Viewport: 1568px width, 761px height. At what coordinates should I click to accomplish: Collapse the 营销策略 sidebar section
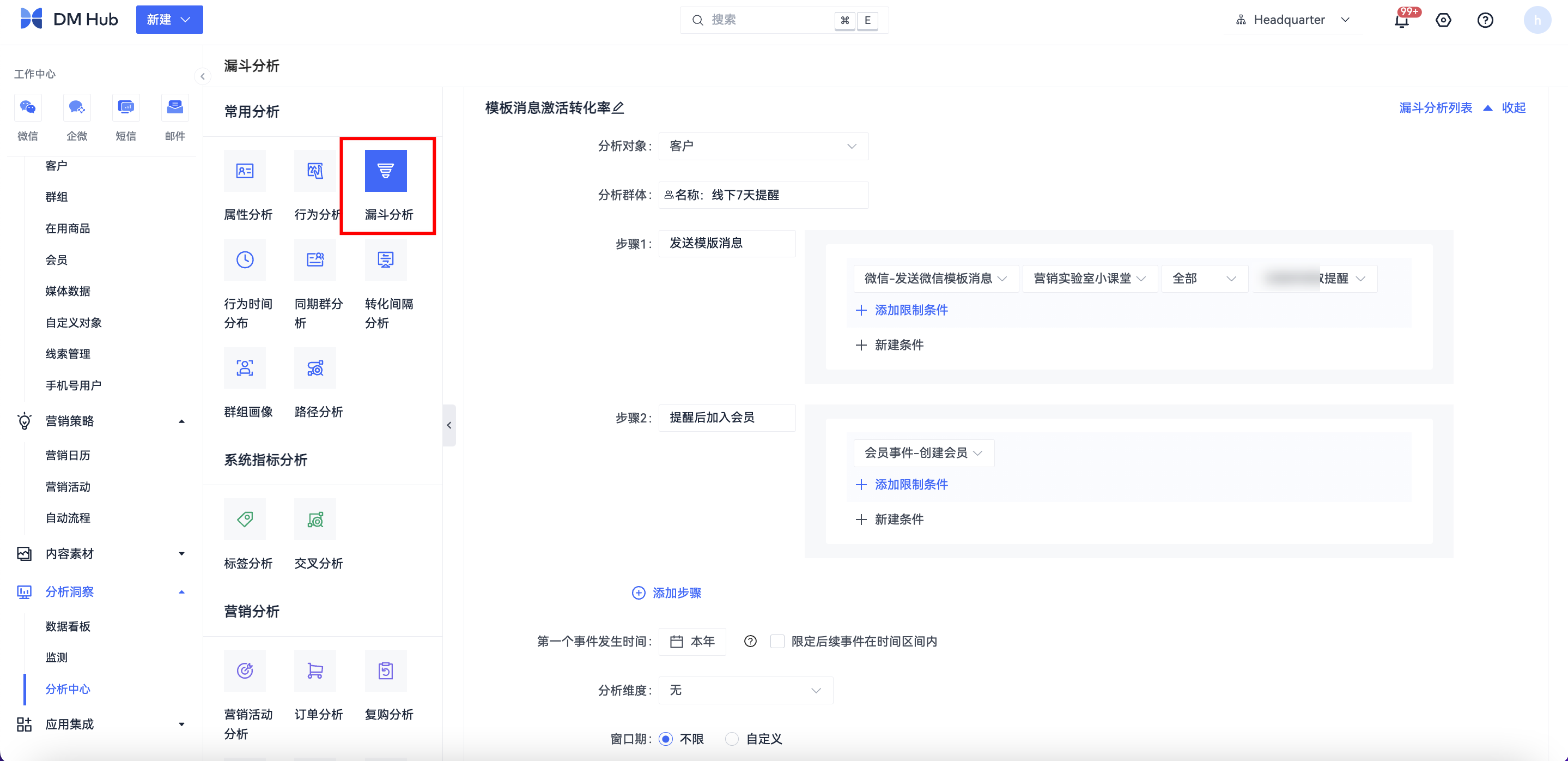coord(181,421)
